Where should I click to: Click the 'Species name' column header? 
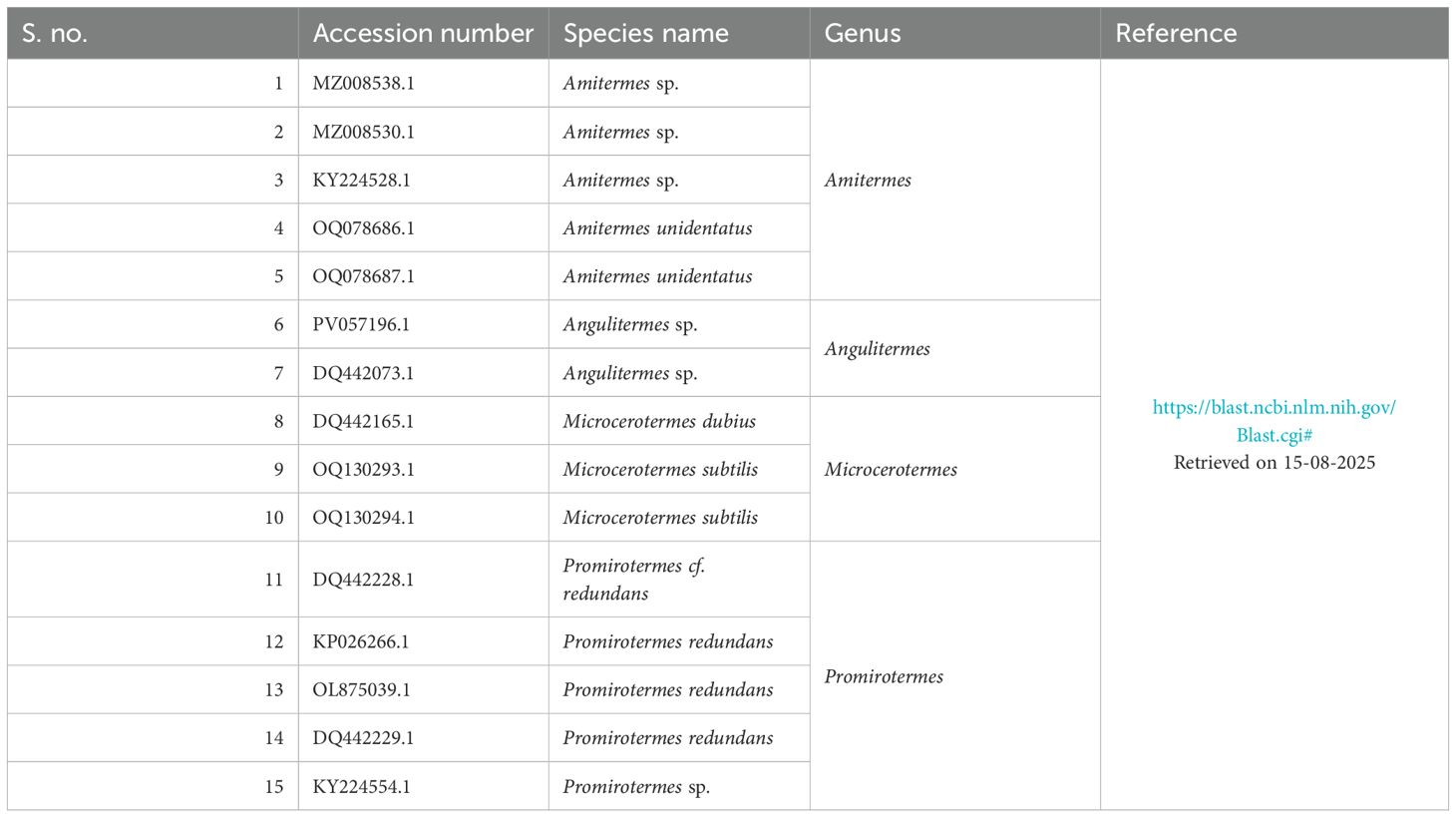point(645,33)
